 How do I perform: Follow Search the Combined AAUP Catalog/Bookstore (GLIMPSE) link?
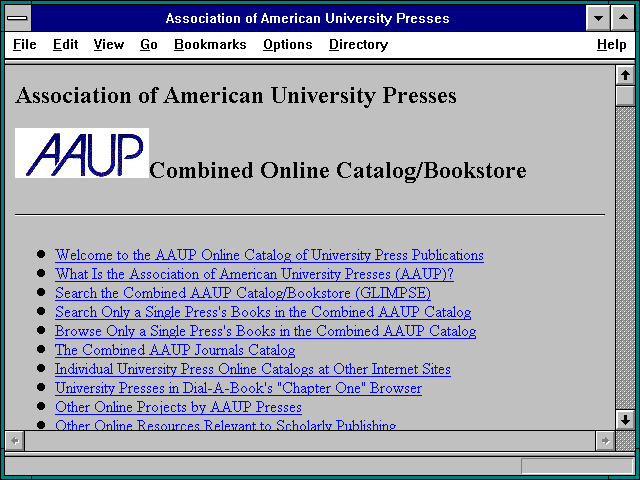(x=243, y=293)
